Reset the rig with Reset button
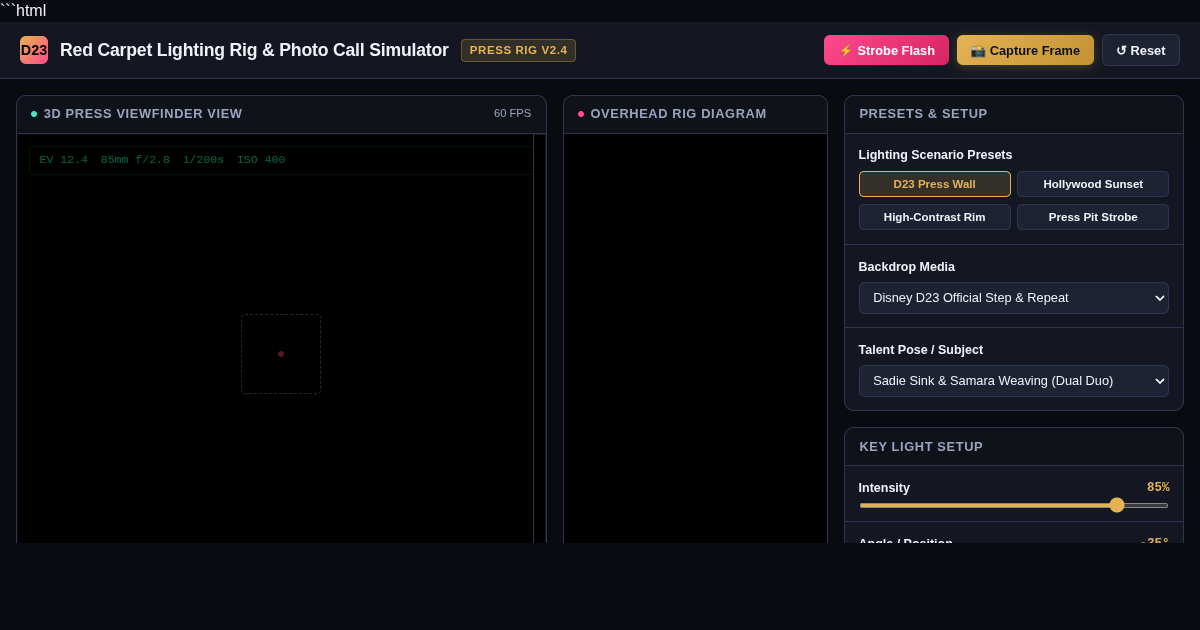Image resolution: width=1200 pixels, height=630 pixels. click(1141, 50)
